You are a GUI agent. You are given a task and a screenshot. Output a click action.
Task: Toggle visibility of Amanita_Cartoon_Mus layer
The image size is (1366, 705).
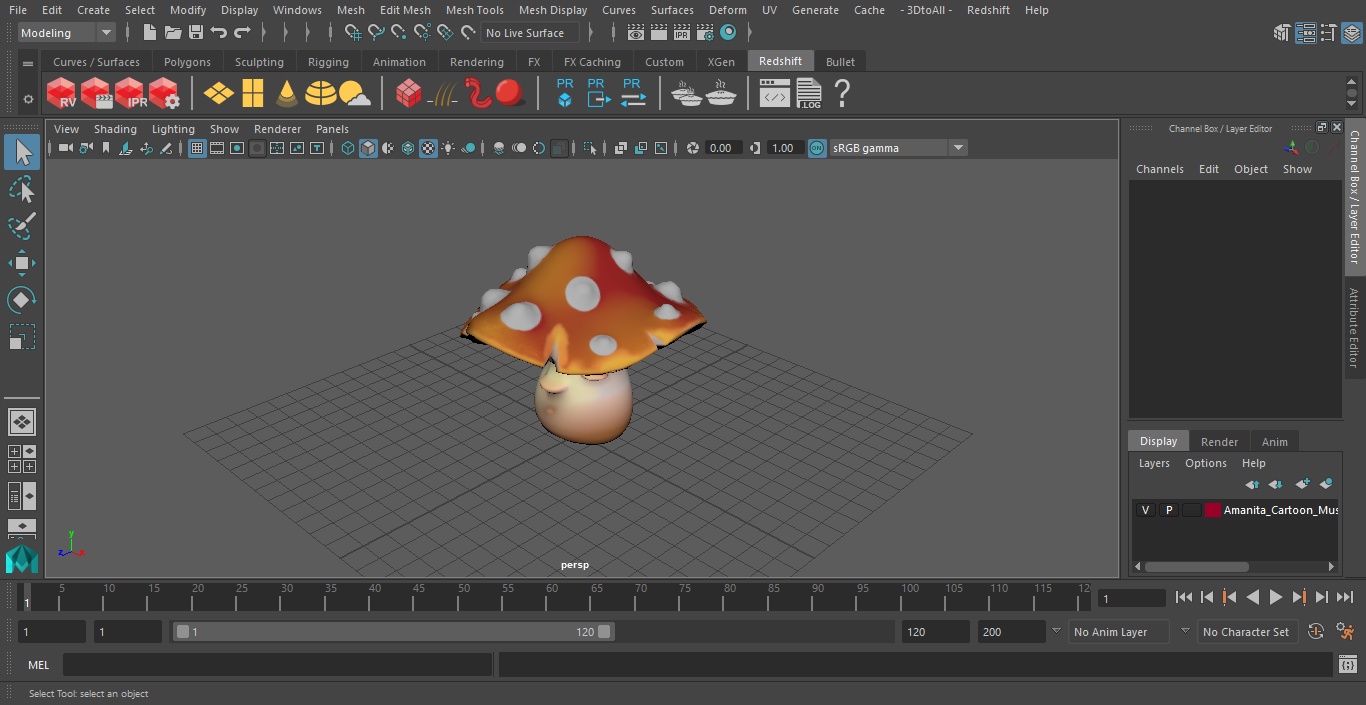click(1145, 510)
